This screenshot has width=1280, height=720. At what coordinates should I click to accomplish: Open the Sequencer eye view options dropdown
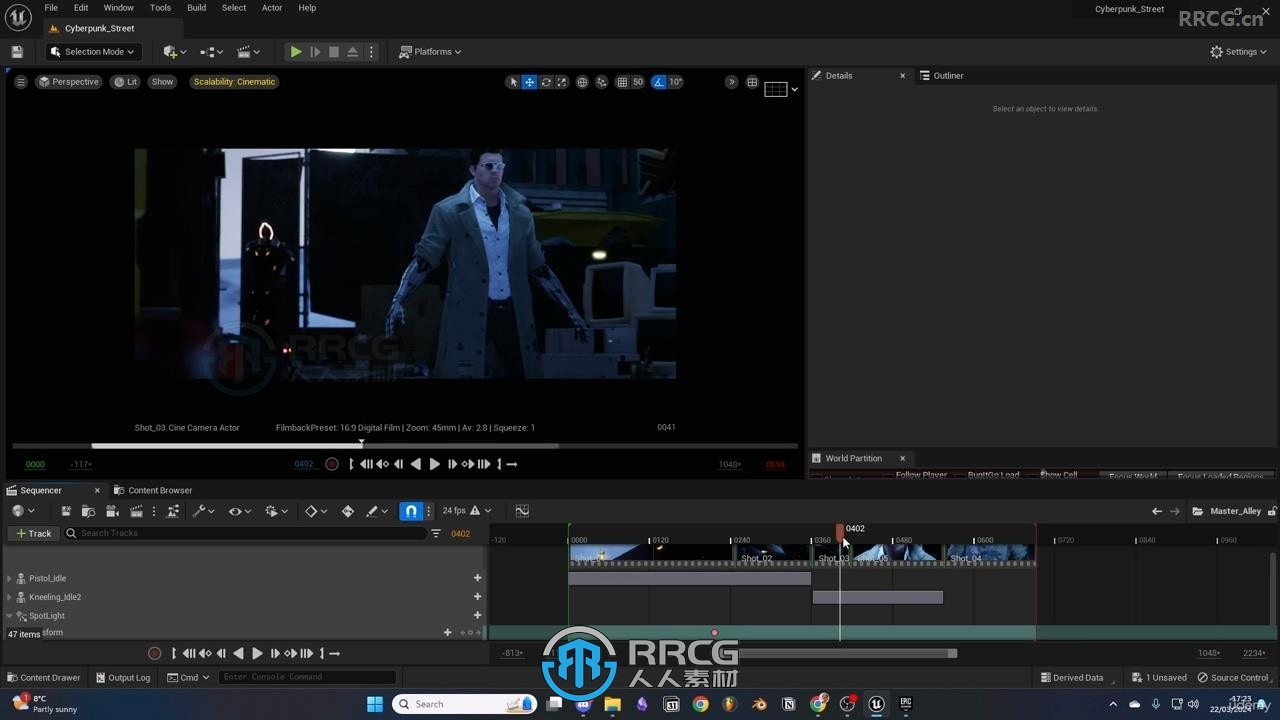[x=239, y=511]
